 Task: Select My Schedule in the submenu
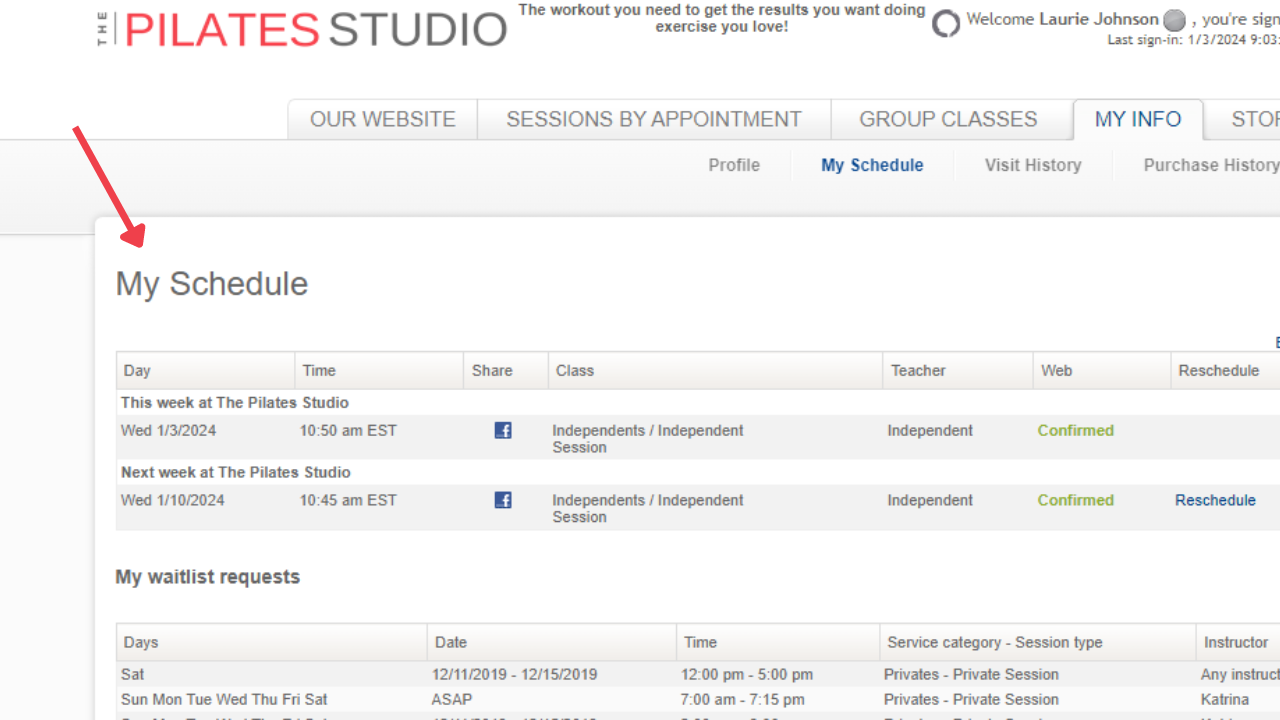pos(872,166)
